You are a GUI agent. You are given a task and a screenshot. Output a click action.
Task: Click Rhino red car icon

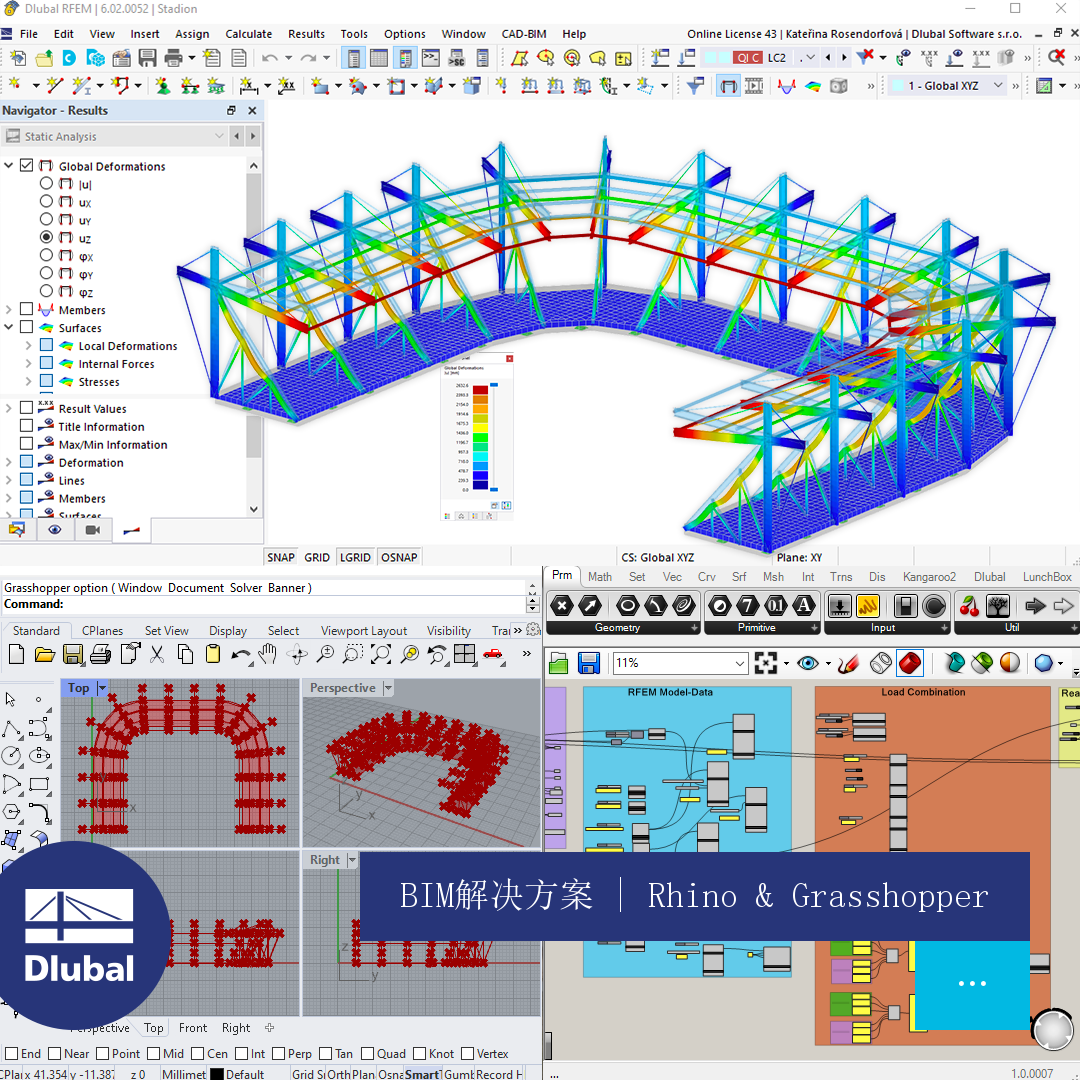[x=492, y=654]
